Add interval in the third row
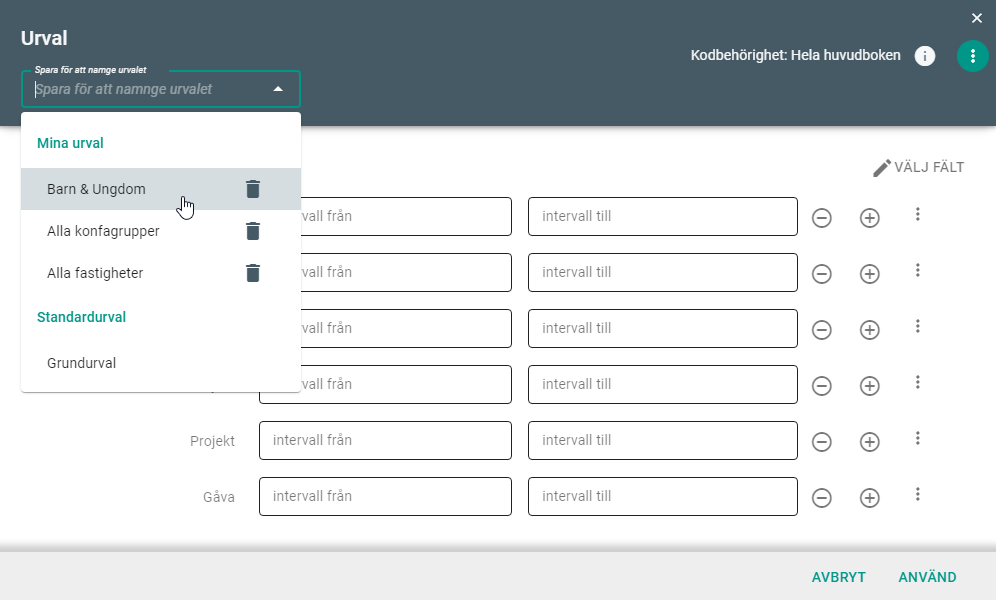996x600 pixels. [x=870, y=330]
